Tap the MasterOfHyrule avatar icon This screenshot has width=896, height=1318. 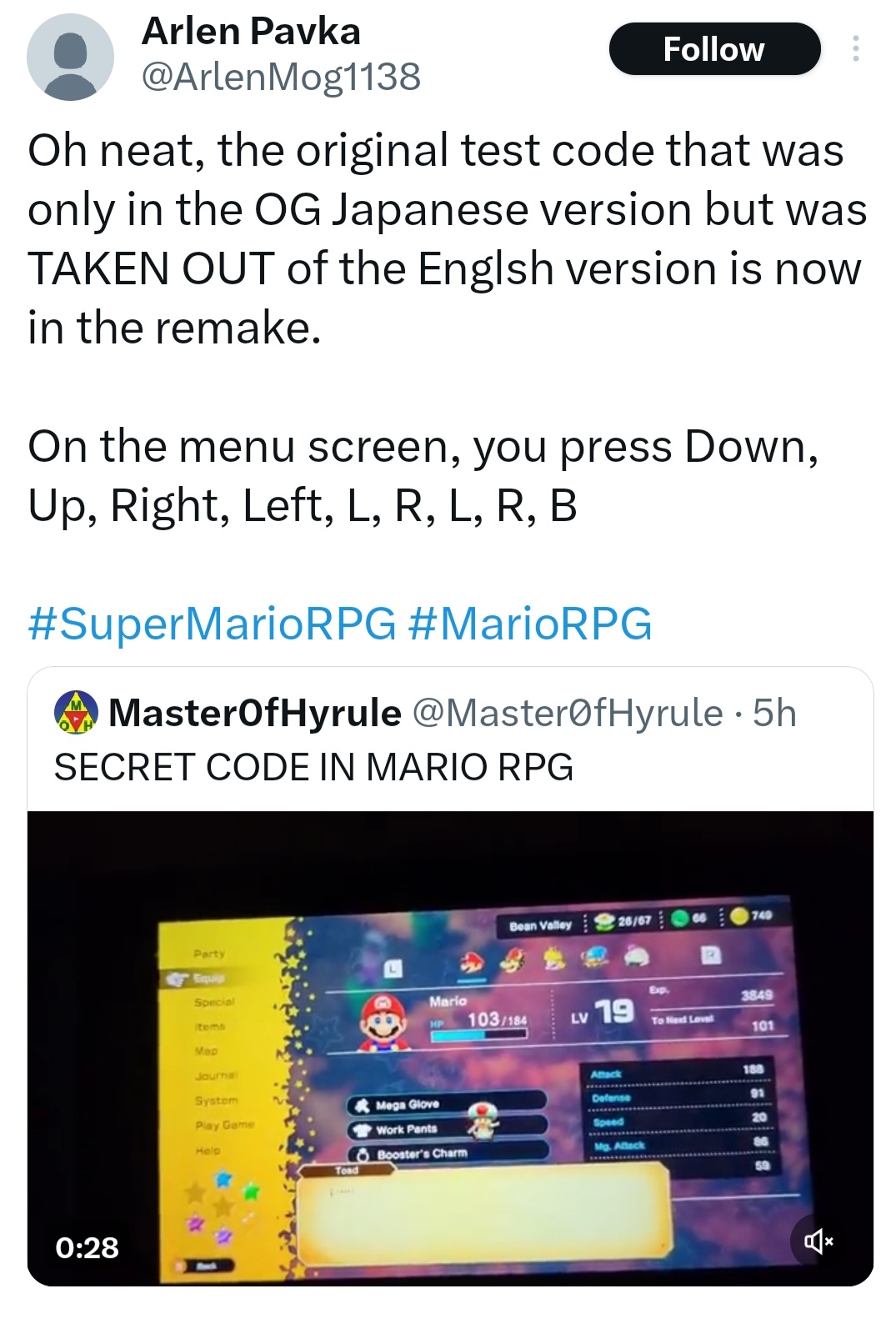coord(76,713)
